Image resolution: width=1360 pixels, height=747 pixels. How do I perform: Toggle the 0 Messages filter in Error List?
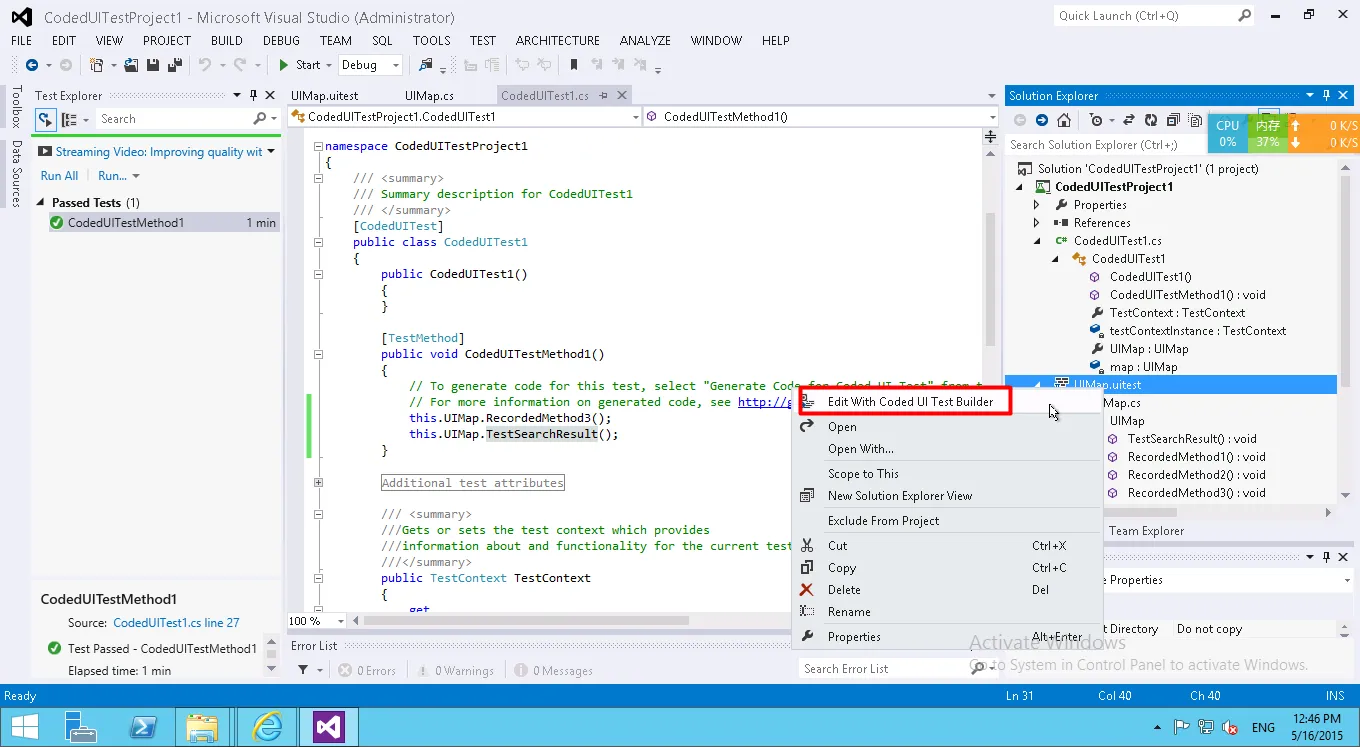(553, 671)
